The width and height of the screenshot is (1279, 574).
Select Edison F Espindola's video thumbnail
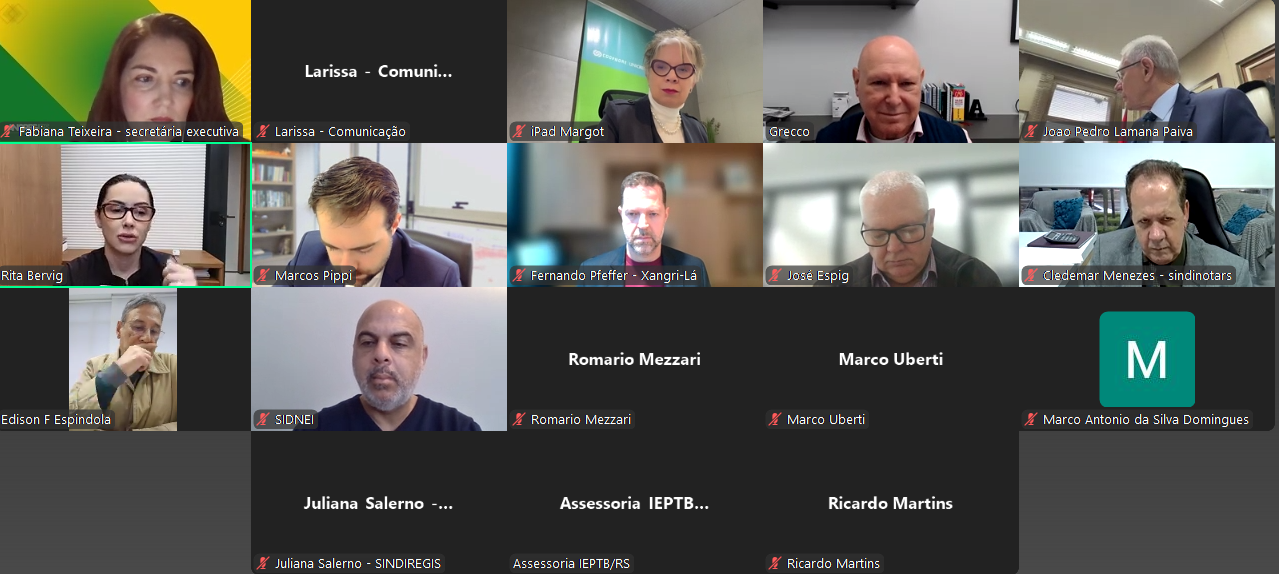pos(123,359)
